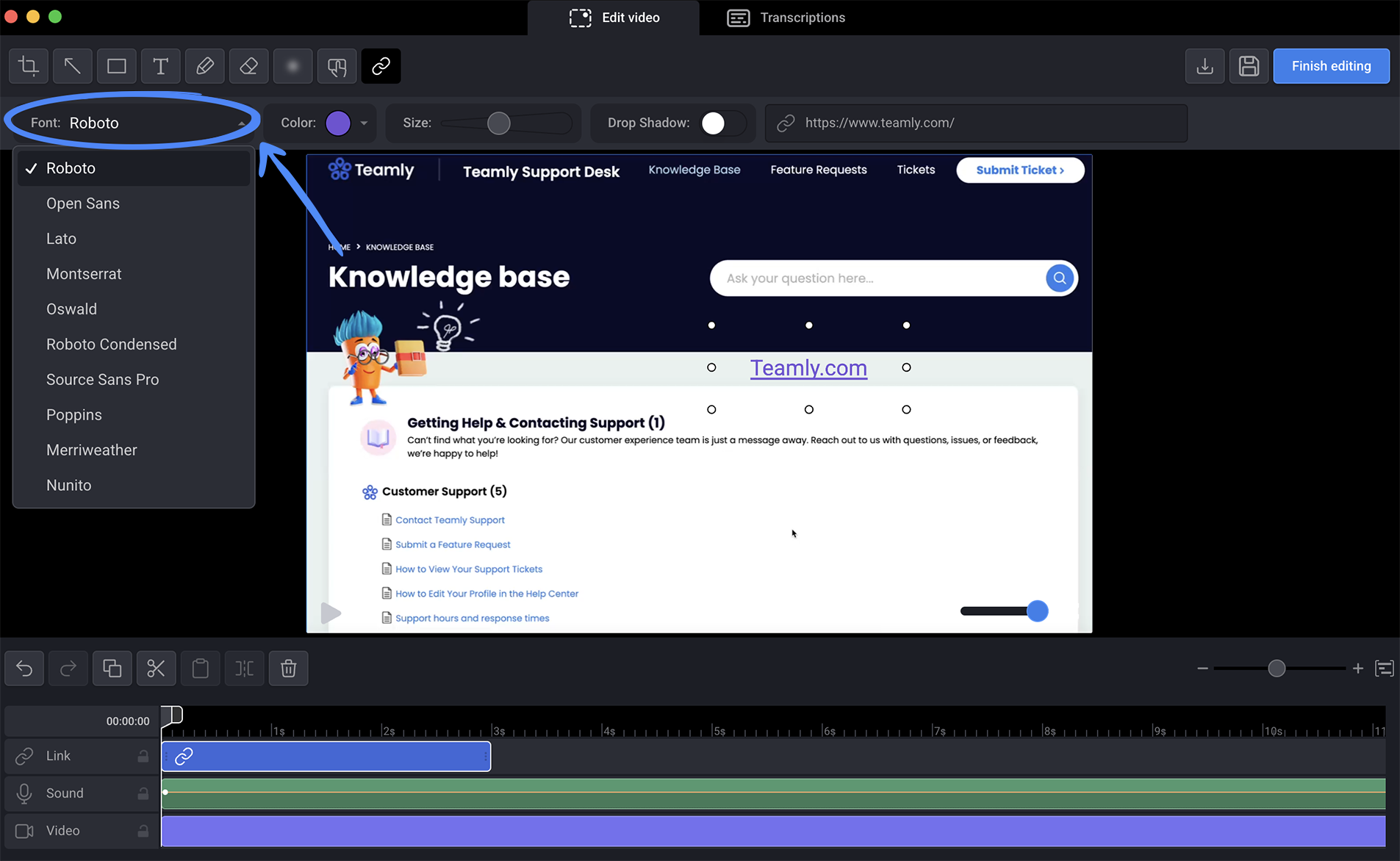Open Submit a Feature Request article
The image size is (1400, 861).
pos(453,544)
